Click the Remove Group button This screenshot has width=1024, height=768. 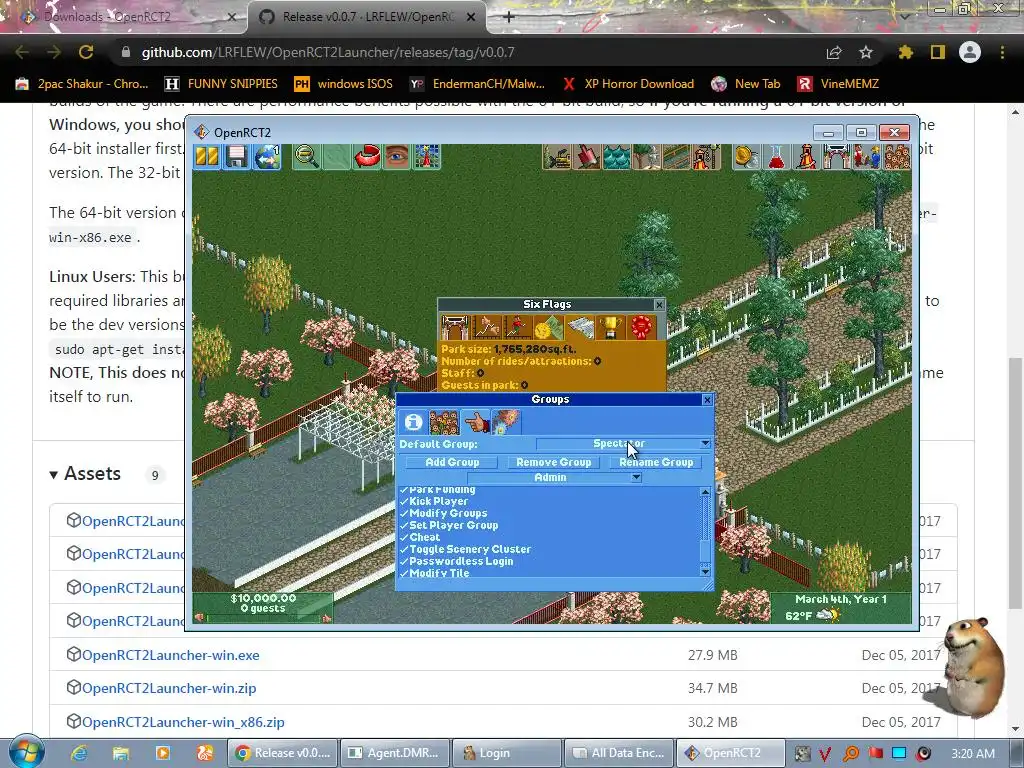coord(554,462)
